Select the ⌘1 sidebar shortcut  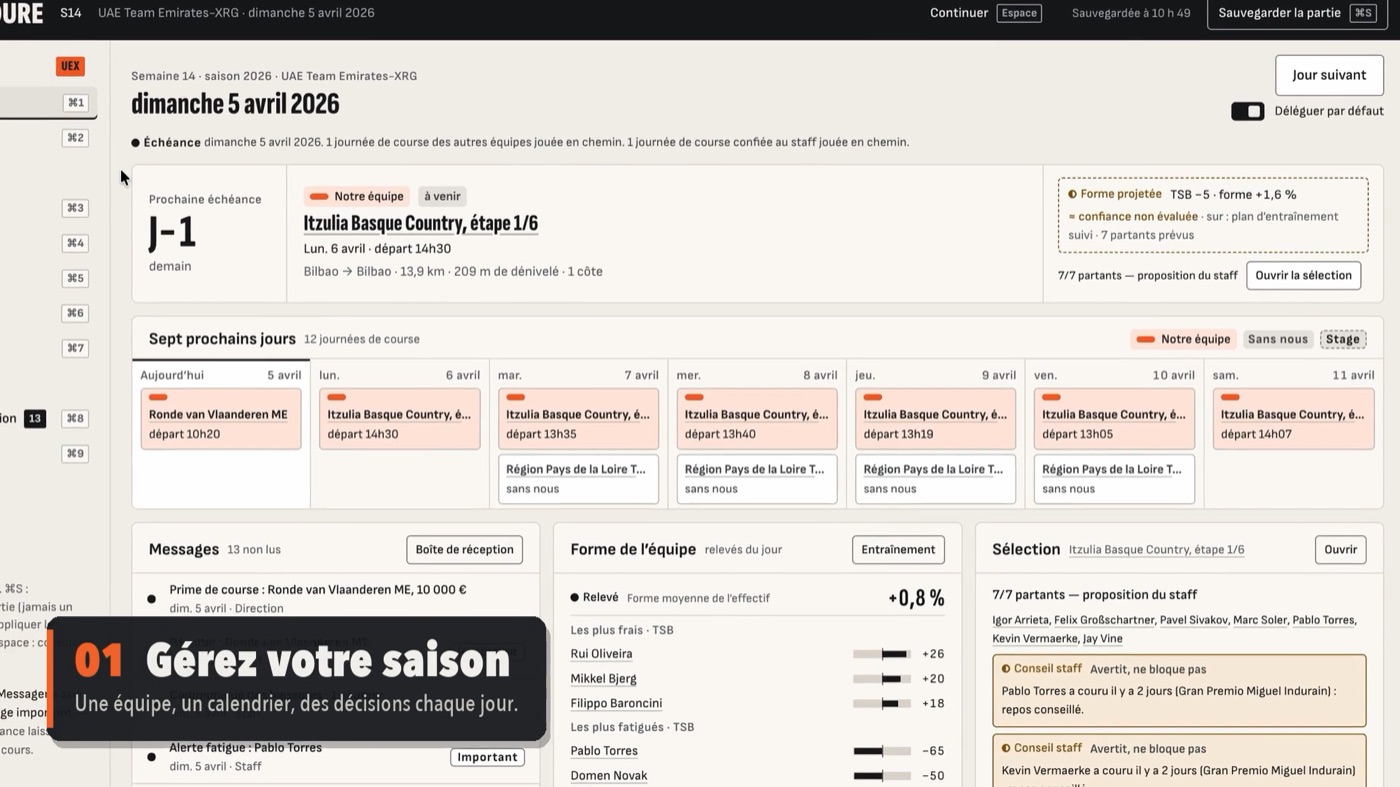[75, 103]
